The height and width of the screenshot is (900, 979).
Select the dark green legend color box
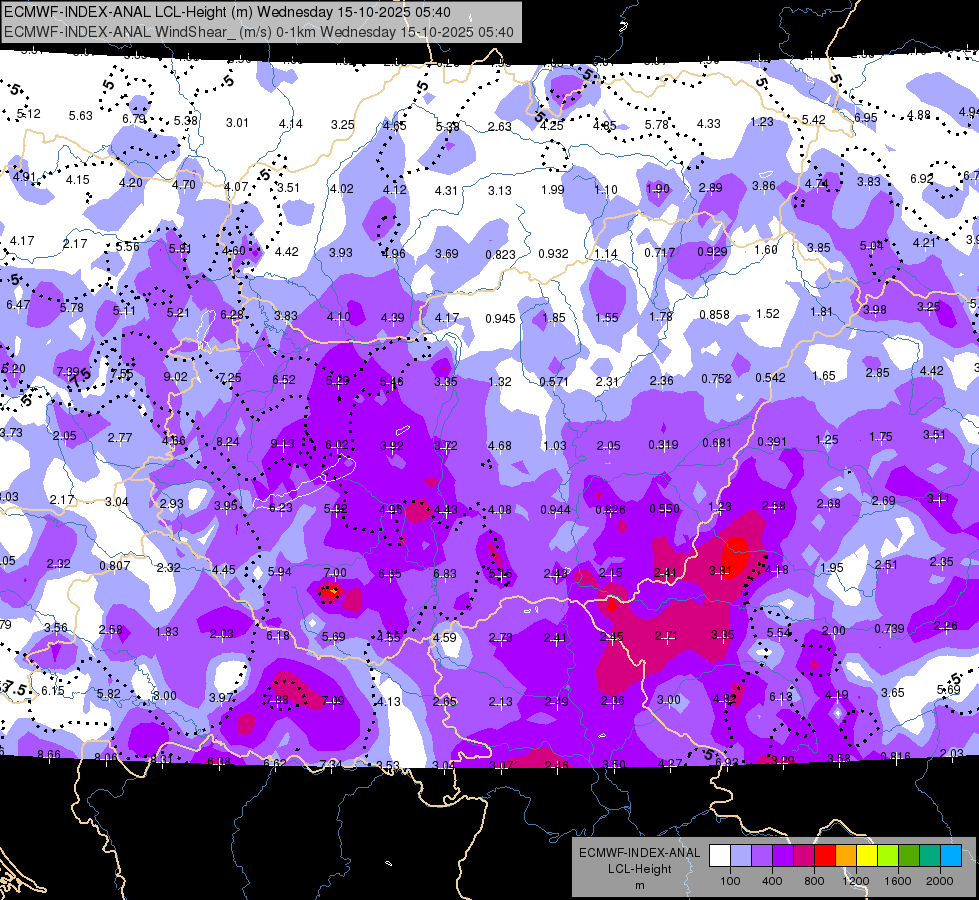(x=908, y=855)
